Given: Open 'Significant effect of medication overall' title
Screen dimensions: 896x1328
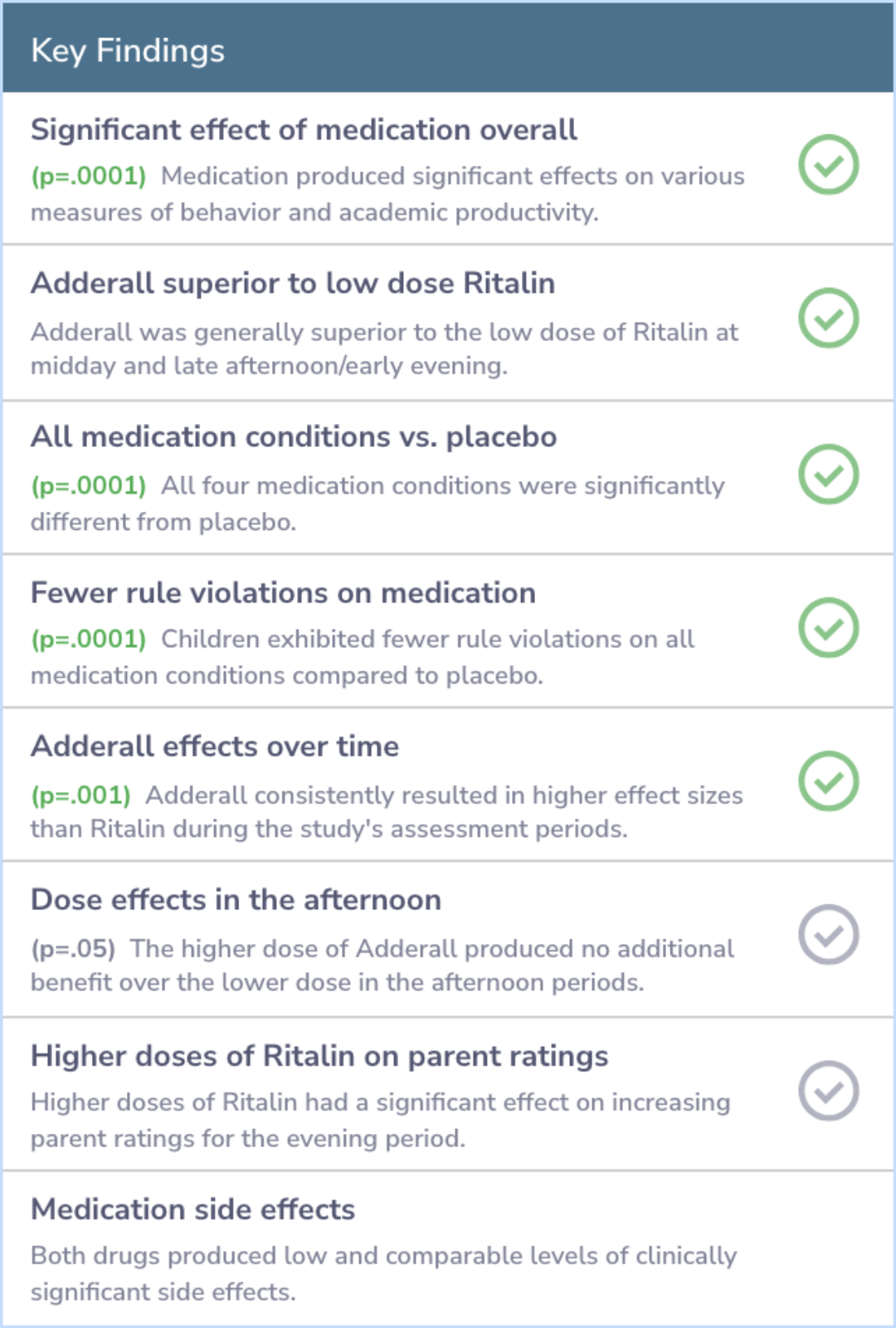Looking at the screenshot, I should point(304,129).
